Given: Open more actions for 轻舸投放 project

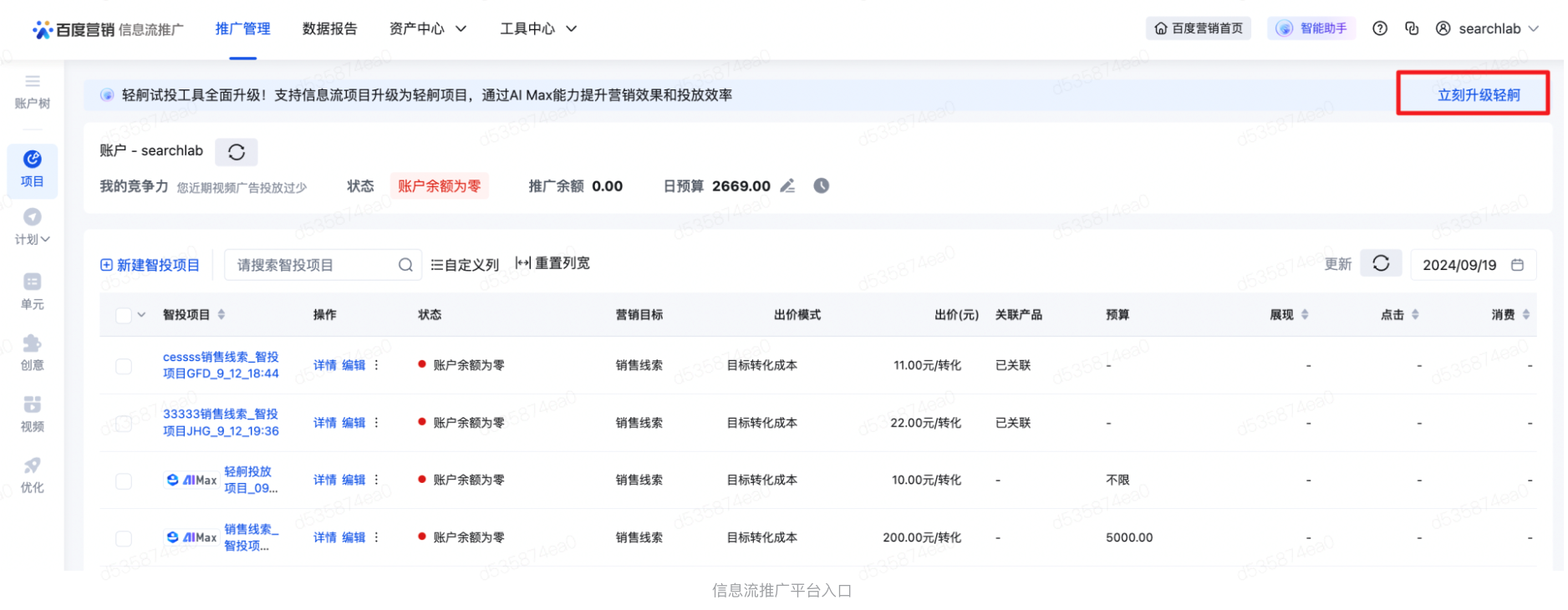Looking at the screenshot, I should click(x=377, y=480).
